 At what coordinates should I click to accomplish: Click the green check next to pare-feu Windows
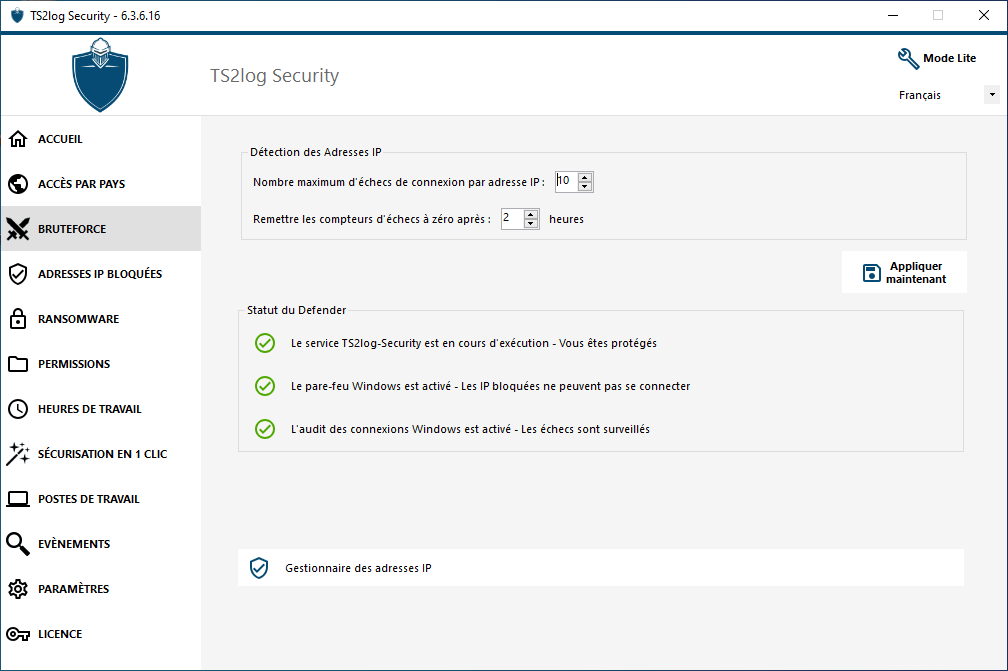coord(265,386)
